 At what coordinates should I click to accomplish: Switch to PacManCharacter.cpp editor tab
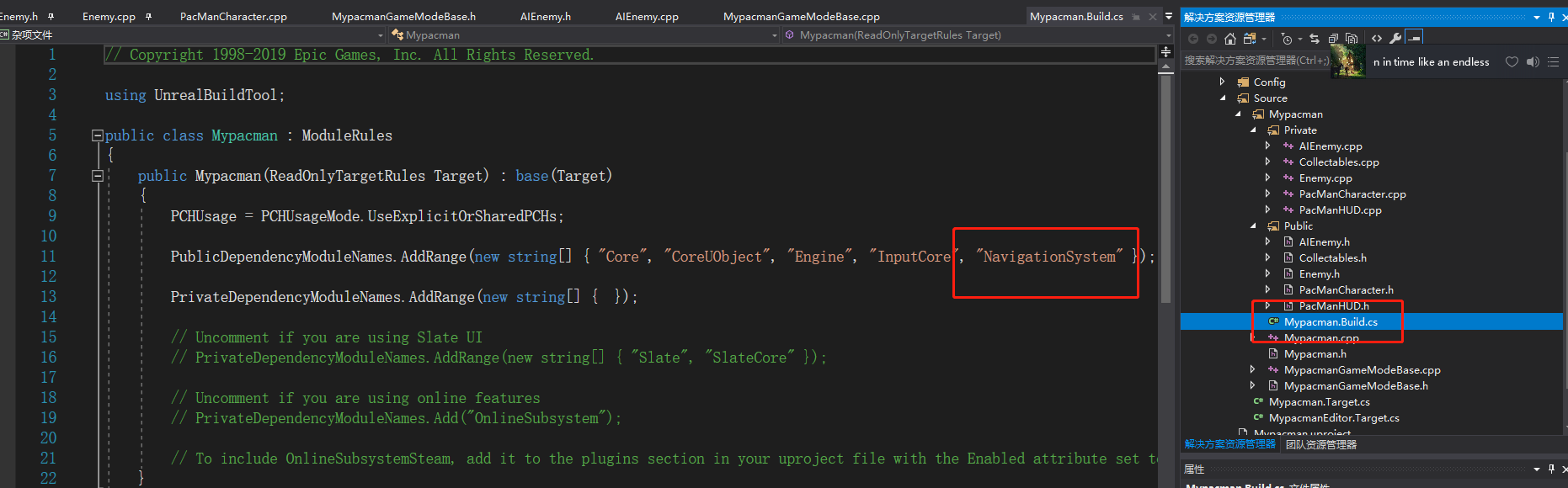[233, 17]
